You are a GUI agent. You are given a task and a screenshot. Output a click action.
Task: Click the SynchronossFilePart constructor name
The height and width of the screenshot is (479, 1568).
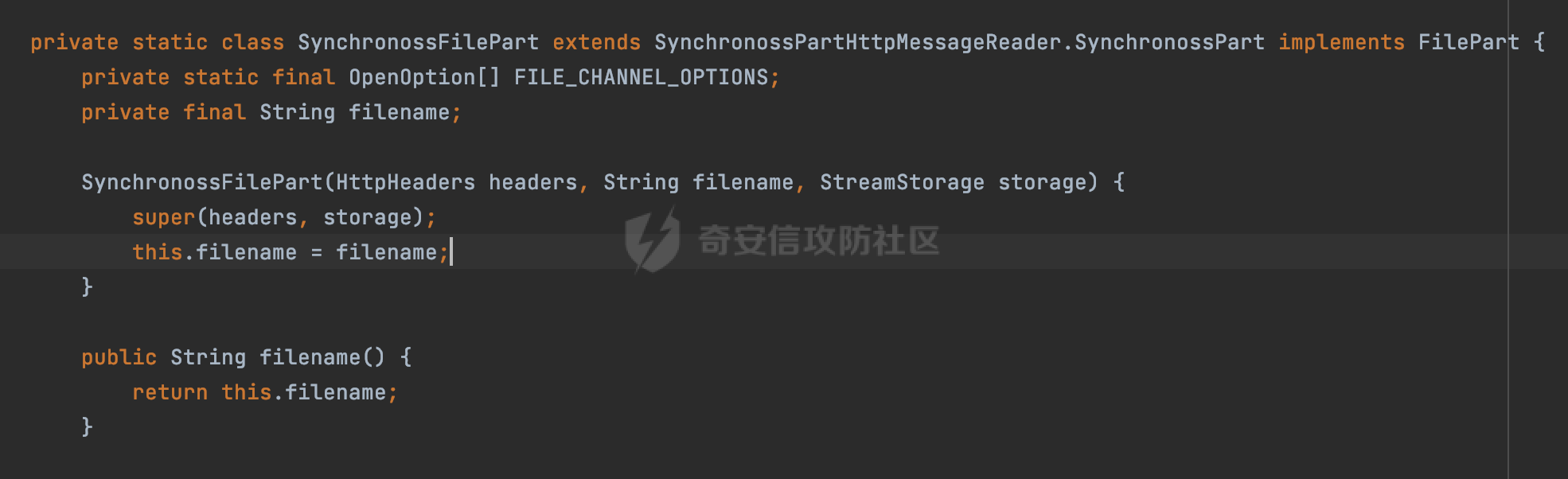pyautogui.click(x=201, y=183)
